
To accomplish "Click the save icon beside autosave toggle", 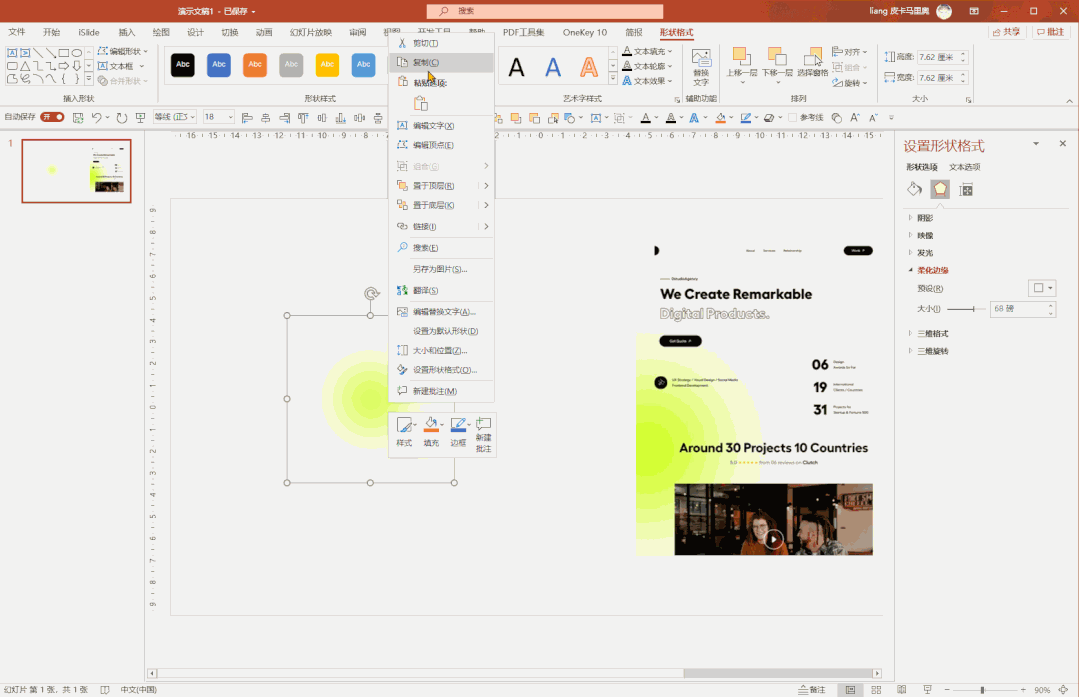I will [78, 118].
